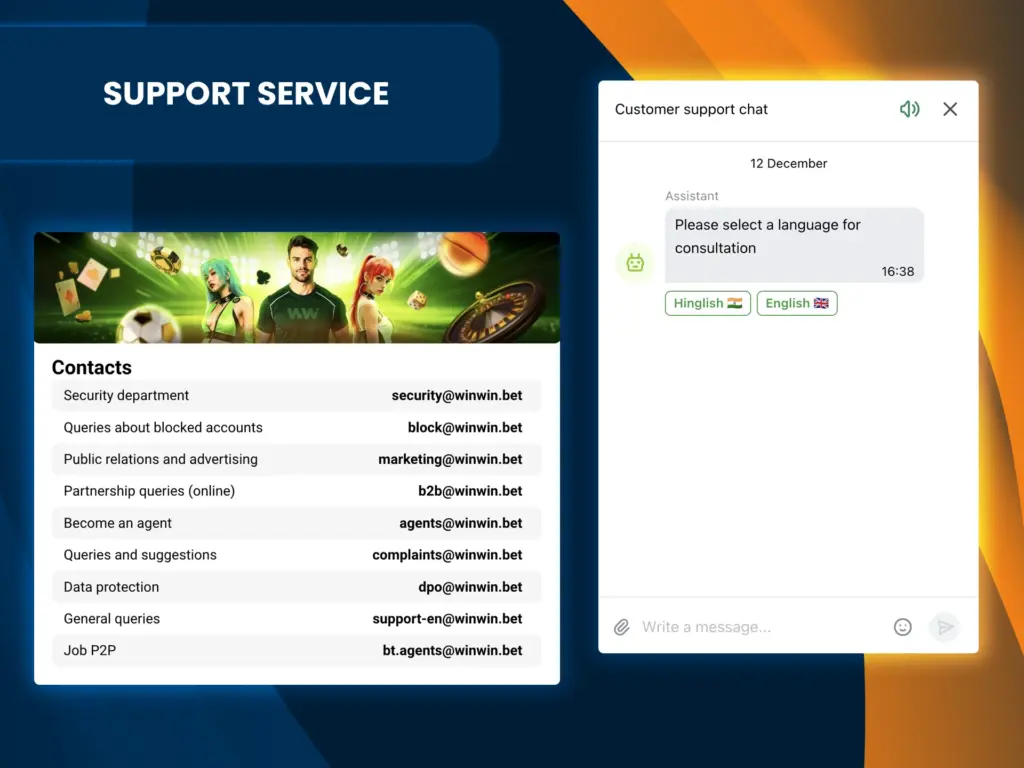Select Hinglish language option

(707, 303)
